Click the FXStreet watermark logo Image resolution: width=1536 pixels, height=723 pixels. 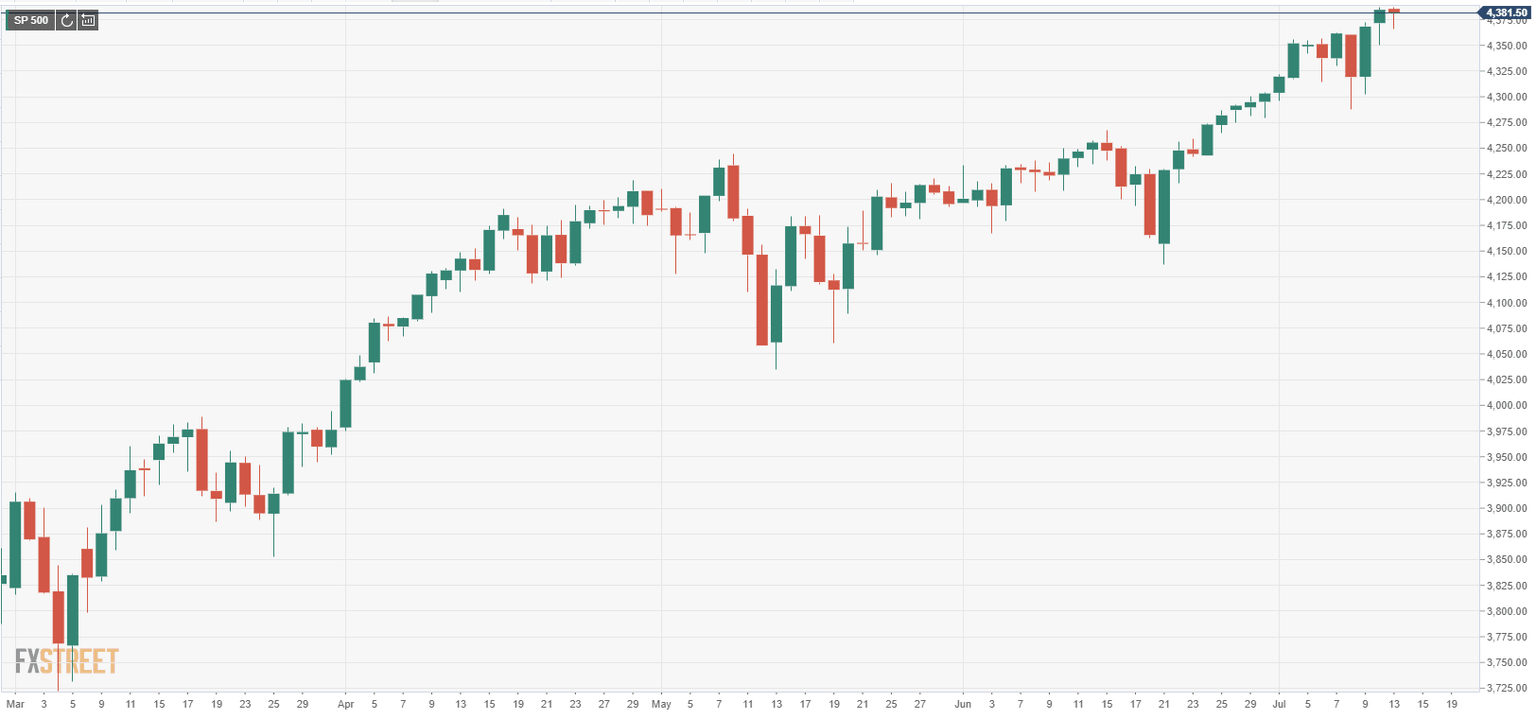click(x=67, y=661)
